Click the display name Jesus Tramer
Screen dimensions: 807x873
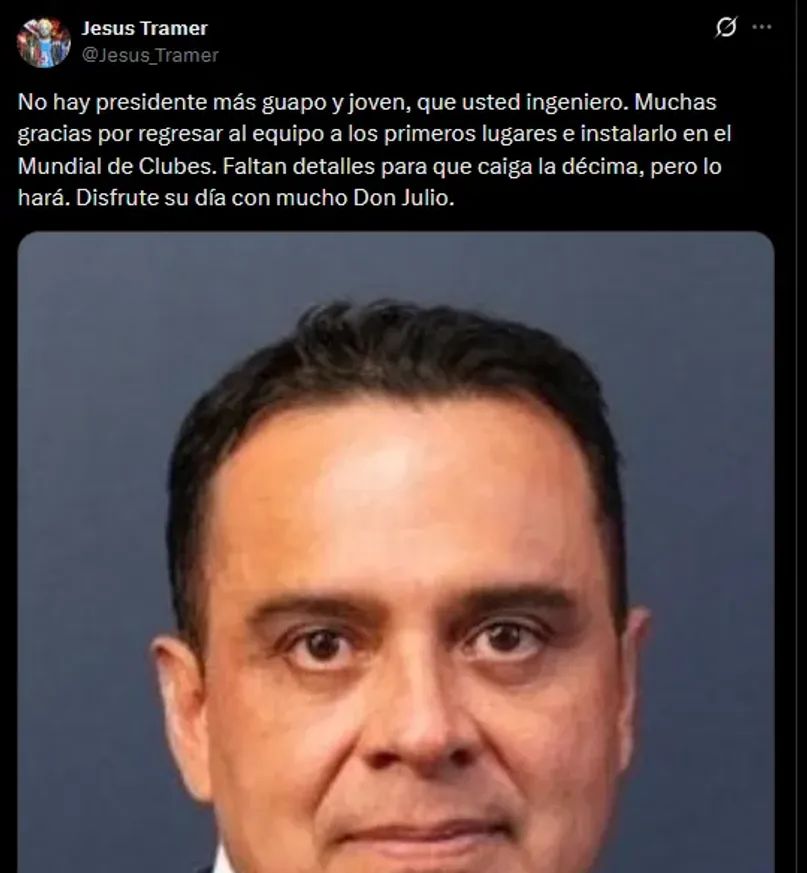point(144,28)
